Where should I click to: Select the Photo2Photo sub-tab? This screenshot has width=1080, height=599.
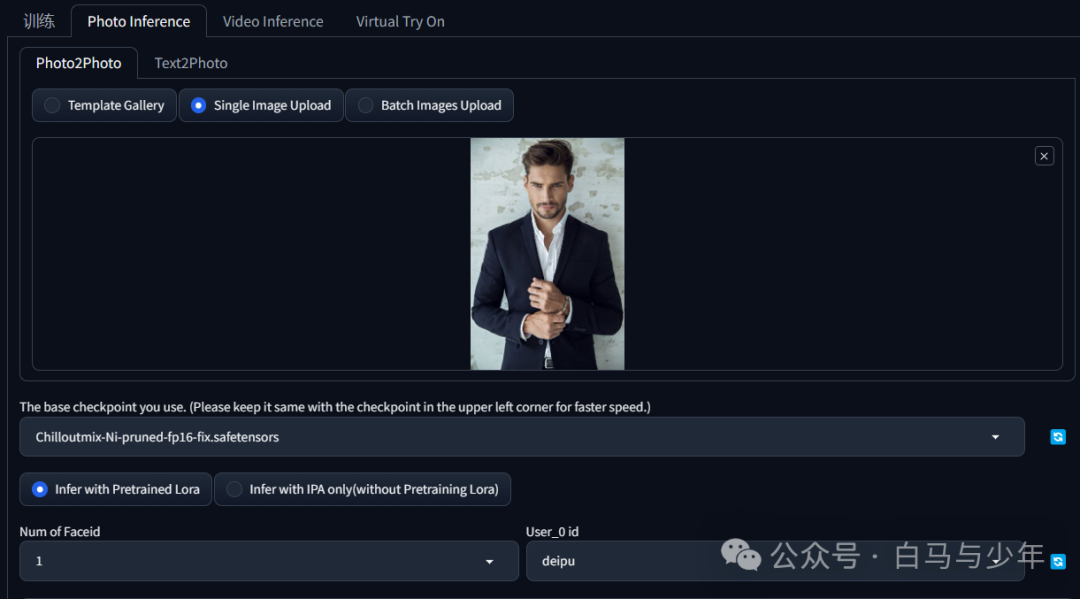[79, 63]
